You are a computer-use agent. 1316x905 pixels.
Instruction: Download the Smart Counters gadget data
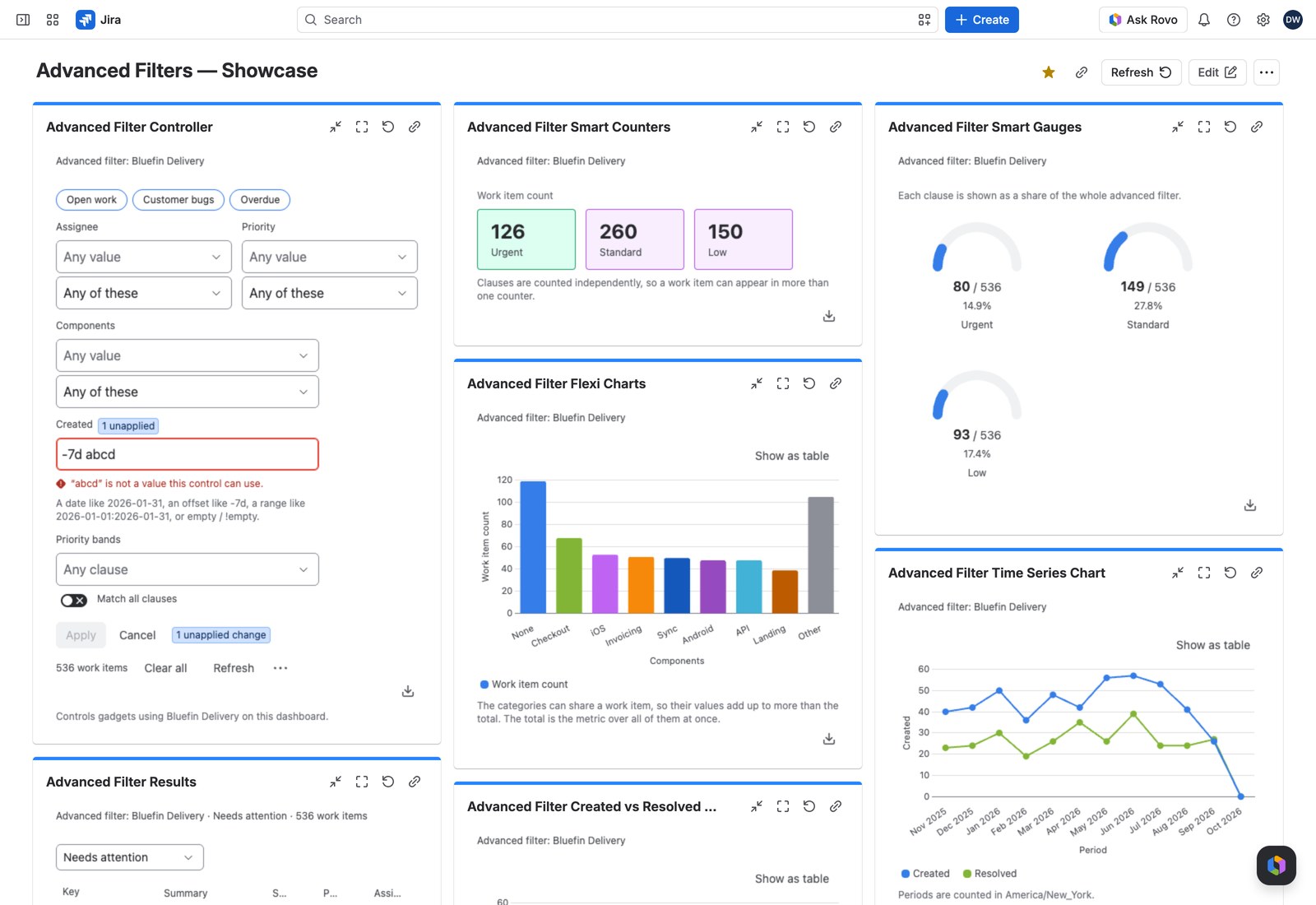tap(829, 316)
